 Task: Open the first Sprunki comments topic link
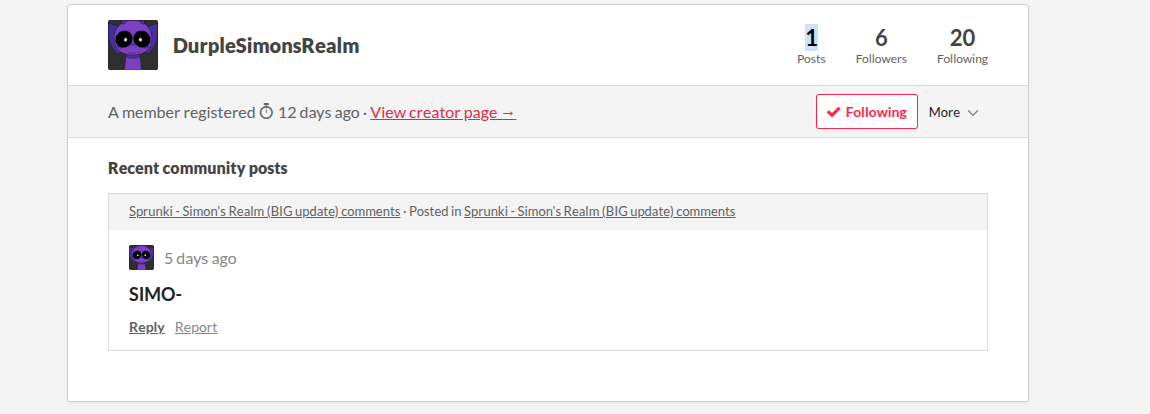(264, 211)
